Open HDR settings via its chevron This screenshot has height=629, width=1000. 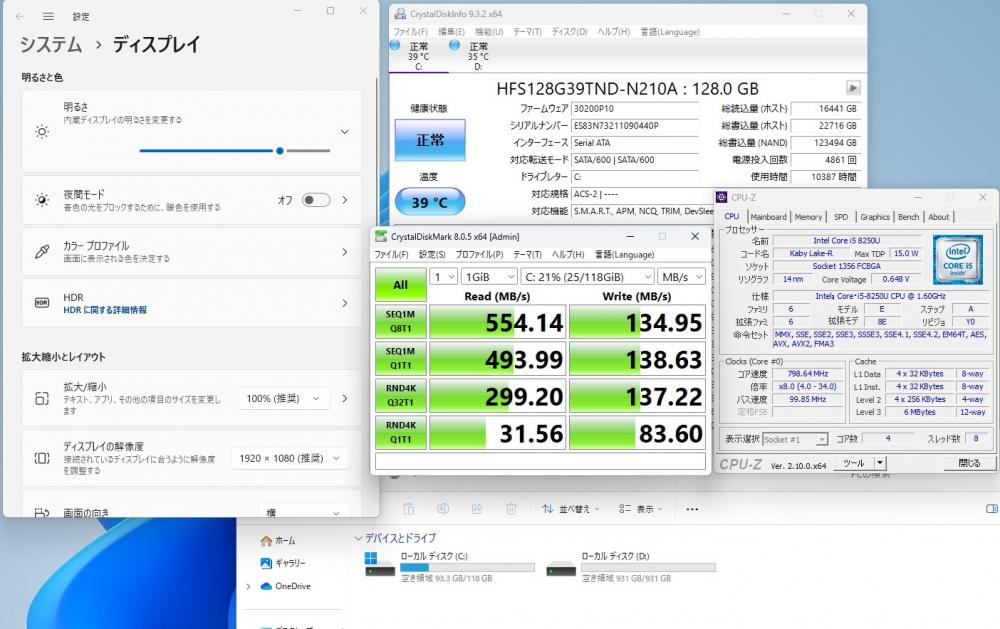coord(345,303)
